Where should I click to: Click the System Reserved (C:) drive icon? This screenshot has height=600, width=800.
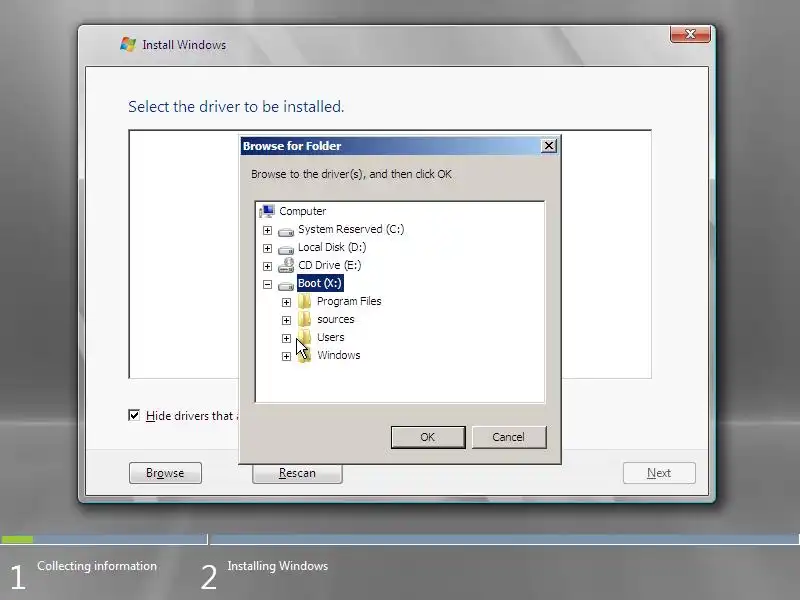pos(286,232)
